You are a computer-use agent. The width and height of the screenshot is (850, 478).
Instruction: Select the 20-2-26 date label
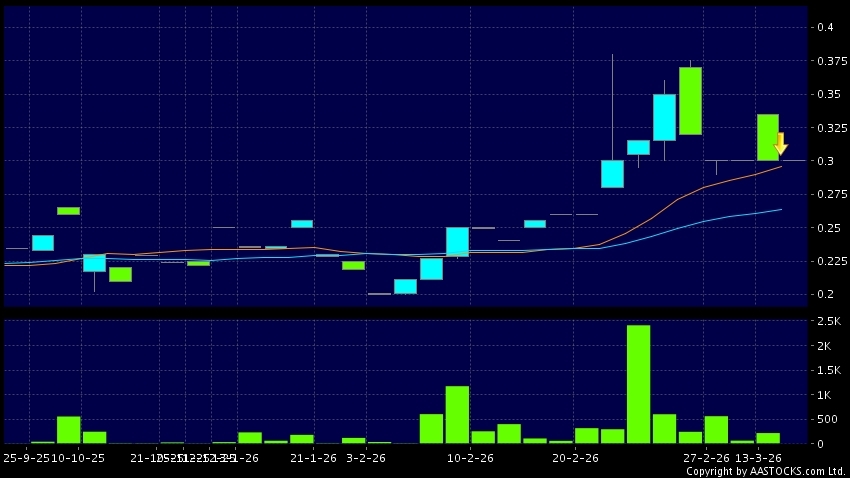[575, 458]
